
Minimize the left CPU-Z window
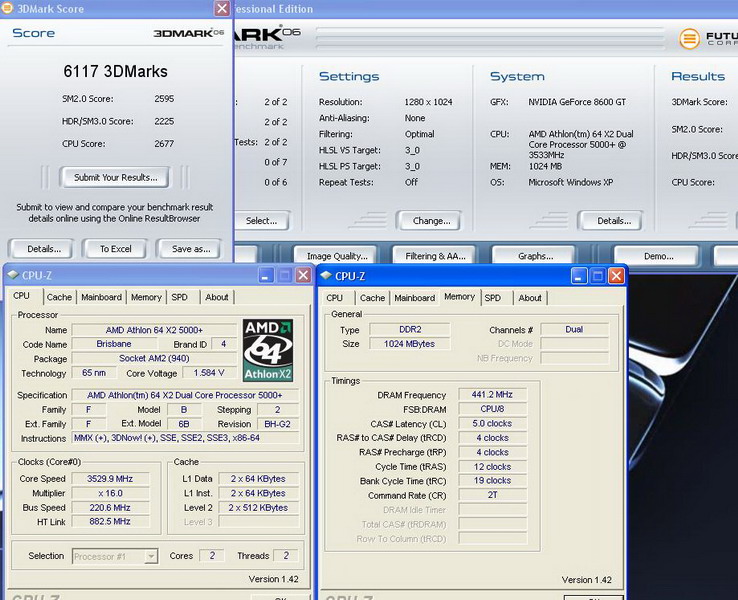coord(266,275)
